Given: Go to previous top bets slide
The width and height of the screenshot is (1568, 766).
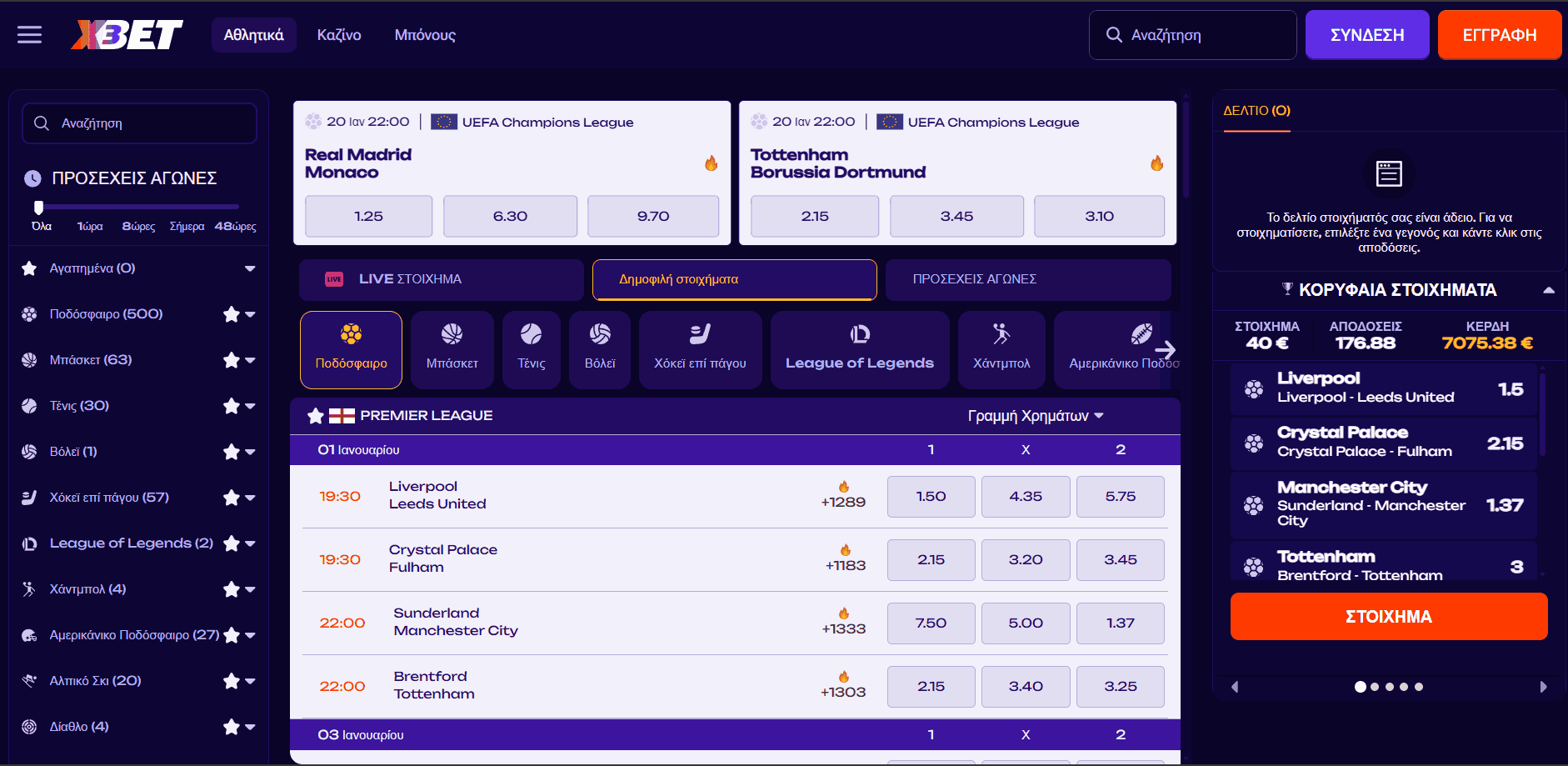Looking at the screenshot, I should 1235,687.
